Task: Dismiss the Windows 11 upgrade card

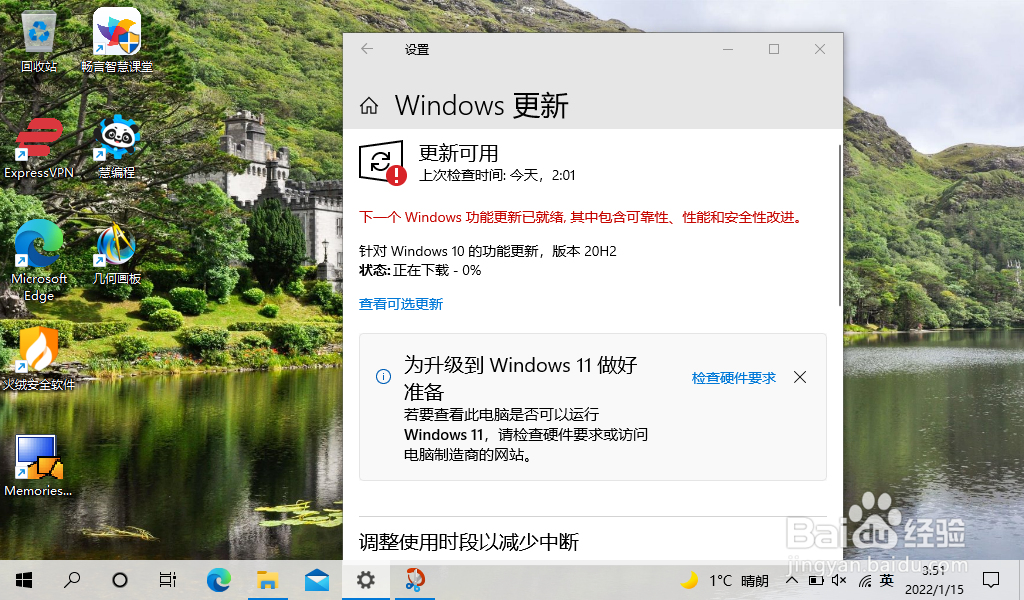Action: 800,377
